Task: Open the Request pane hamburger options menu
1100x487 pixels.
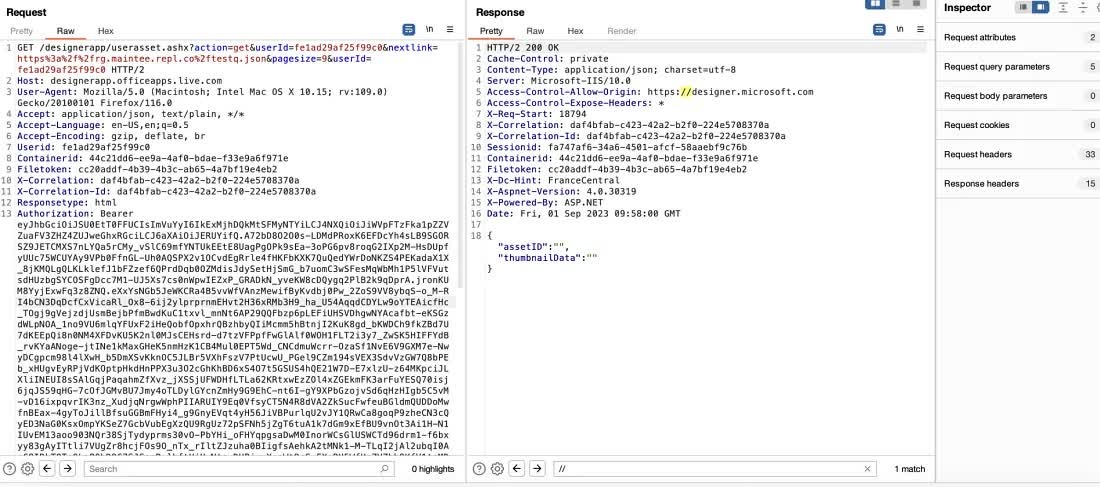Action: pyautogui.click(x=450, y=29)
